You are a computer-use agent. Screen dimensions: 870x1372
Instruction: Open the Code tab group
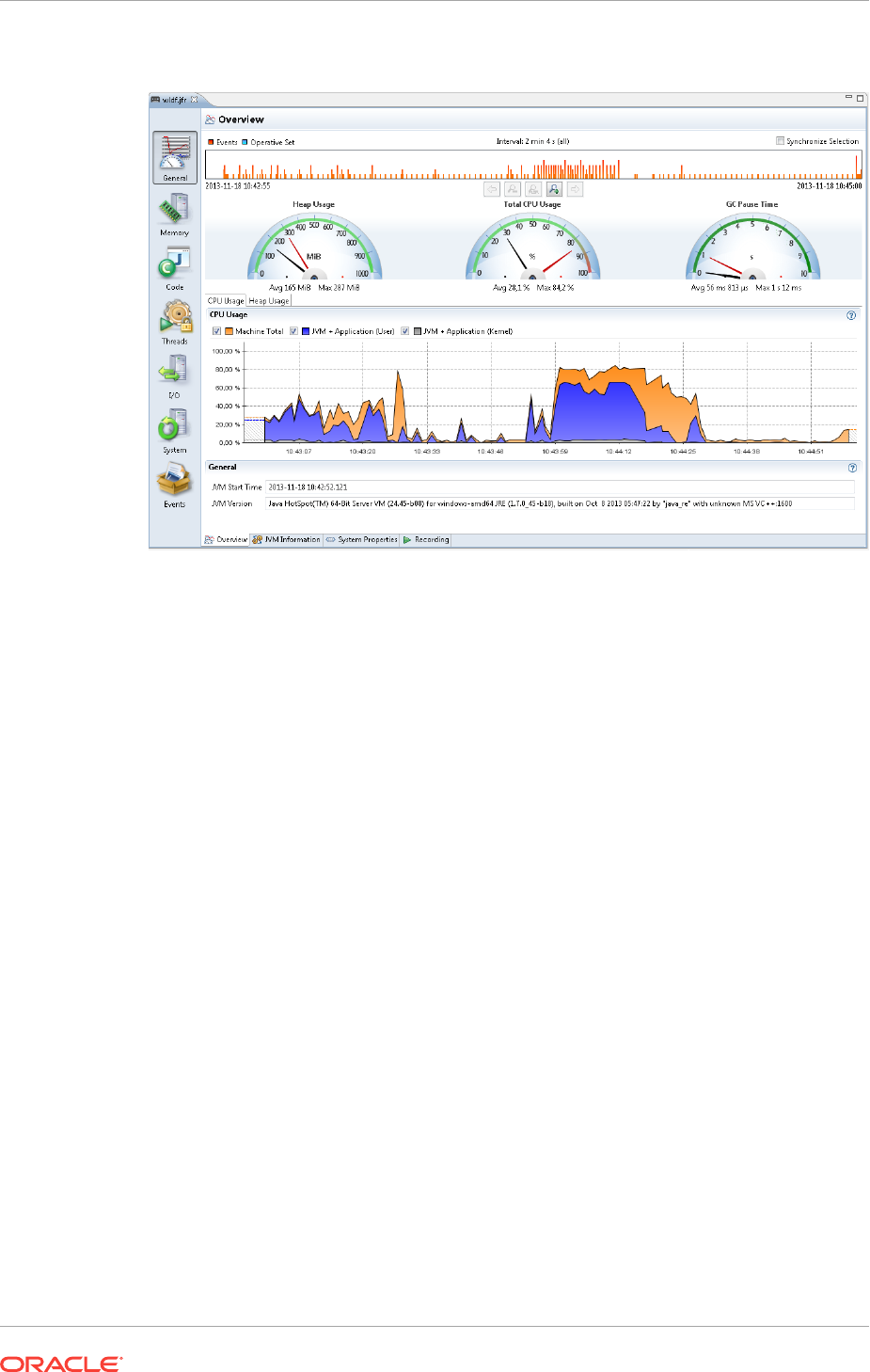174,269
